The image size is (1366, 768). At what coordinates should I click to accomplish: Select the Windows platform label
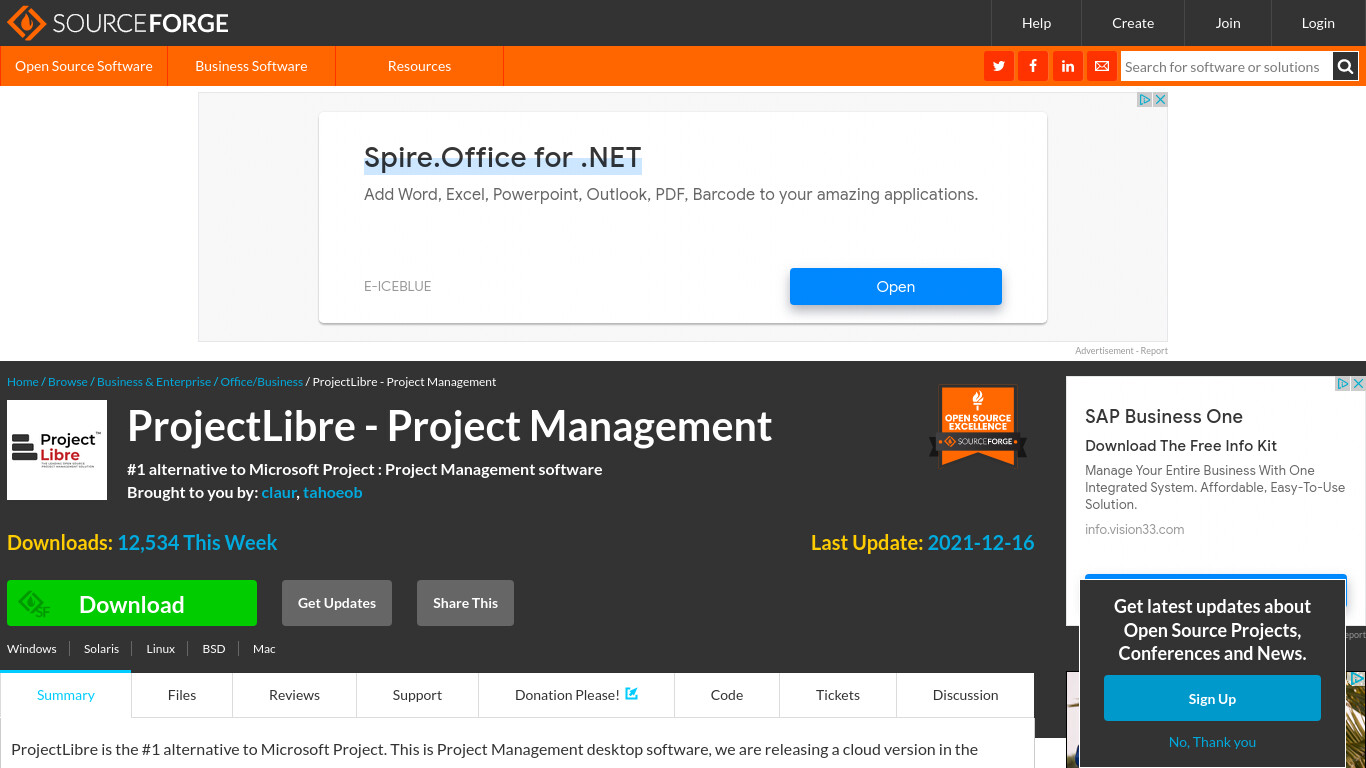pyautogui.click(x=32, y=649)
